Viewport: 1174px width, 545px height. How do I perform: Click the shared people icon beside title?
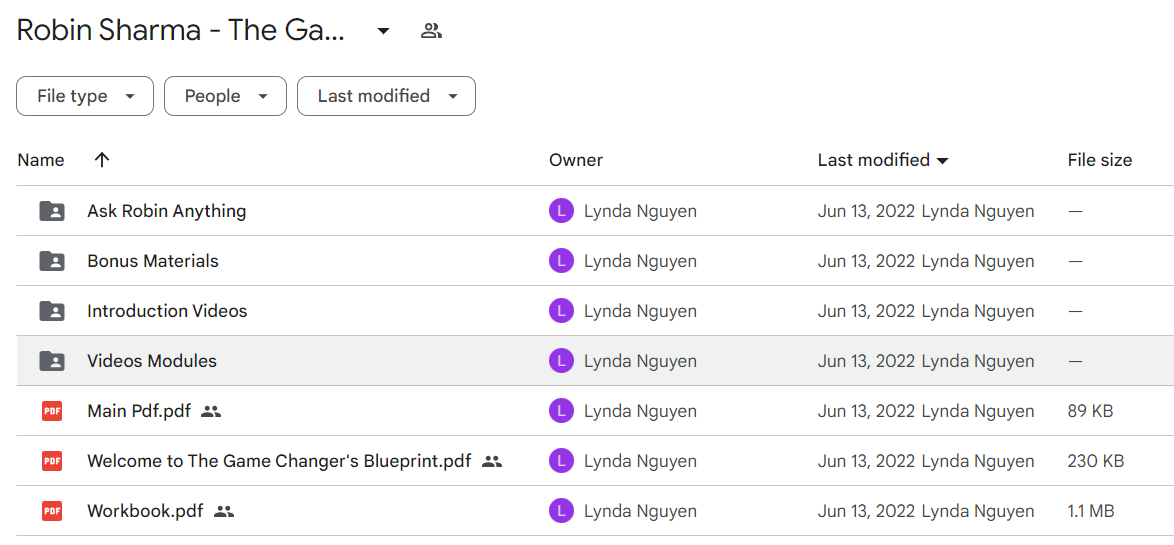[431, 31]
